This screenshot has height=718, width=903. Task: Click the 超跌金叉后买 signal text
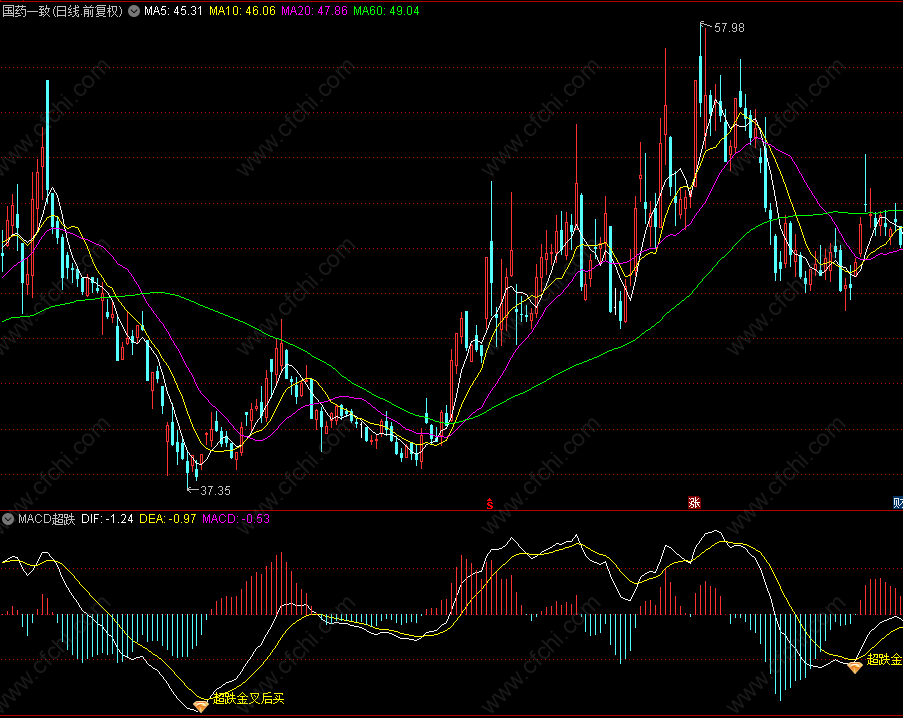pos(249,698)
